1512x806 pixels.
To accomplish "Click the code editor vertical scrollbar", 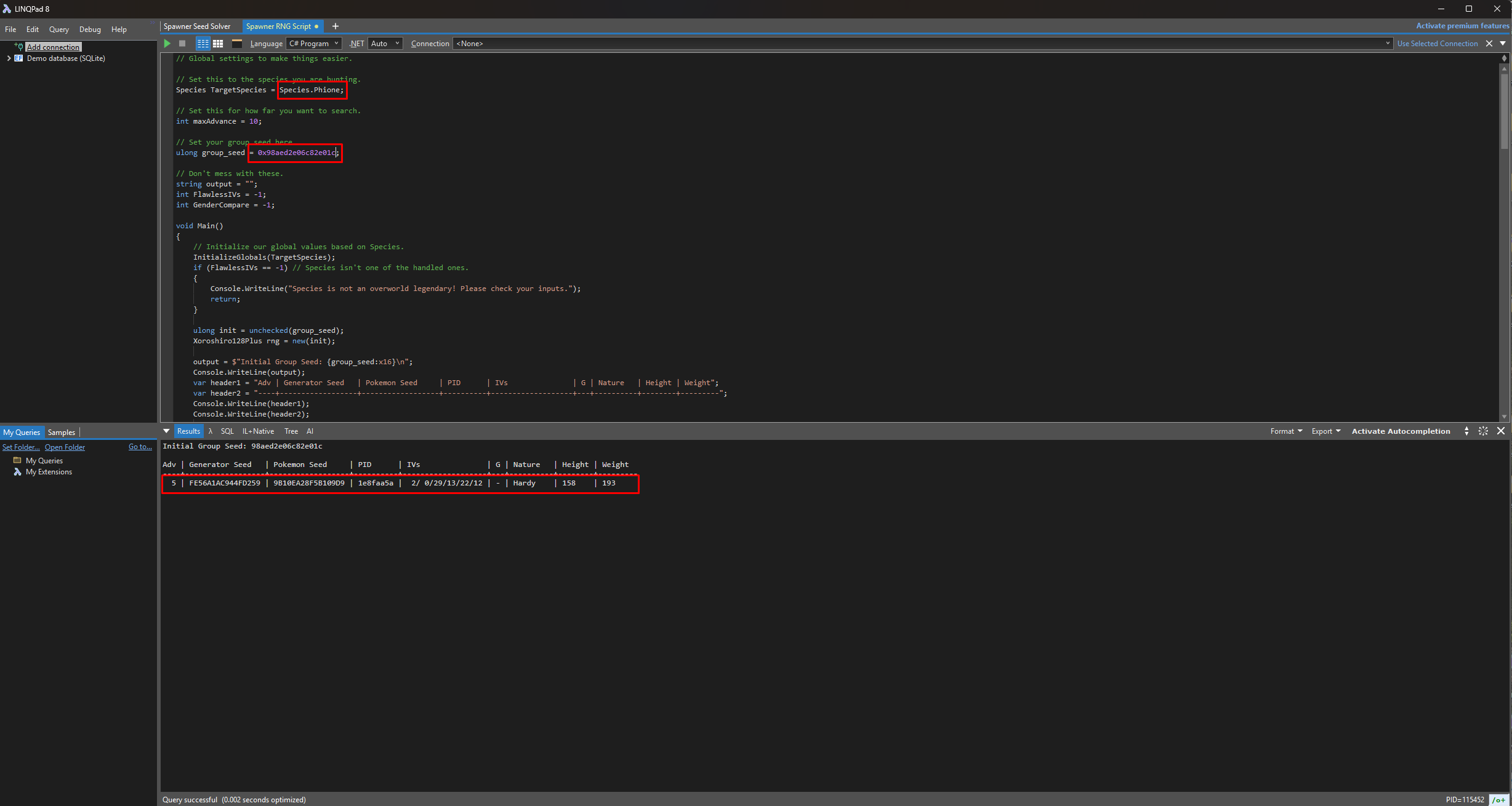I will coord(1504,111).
